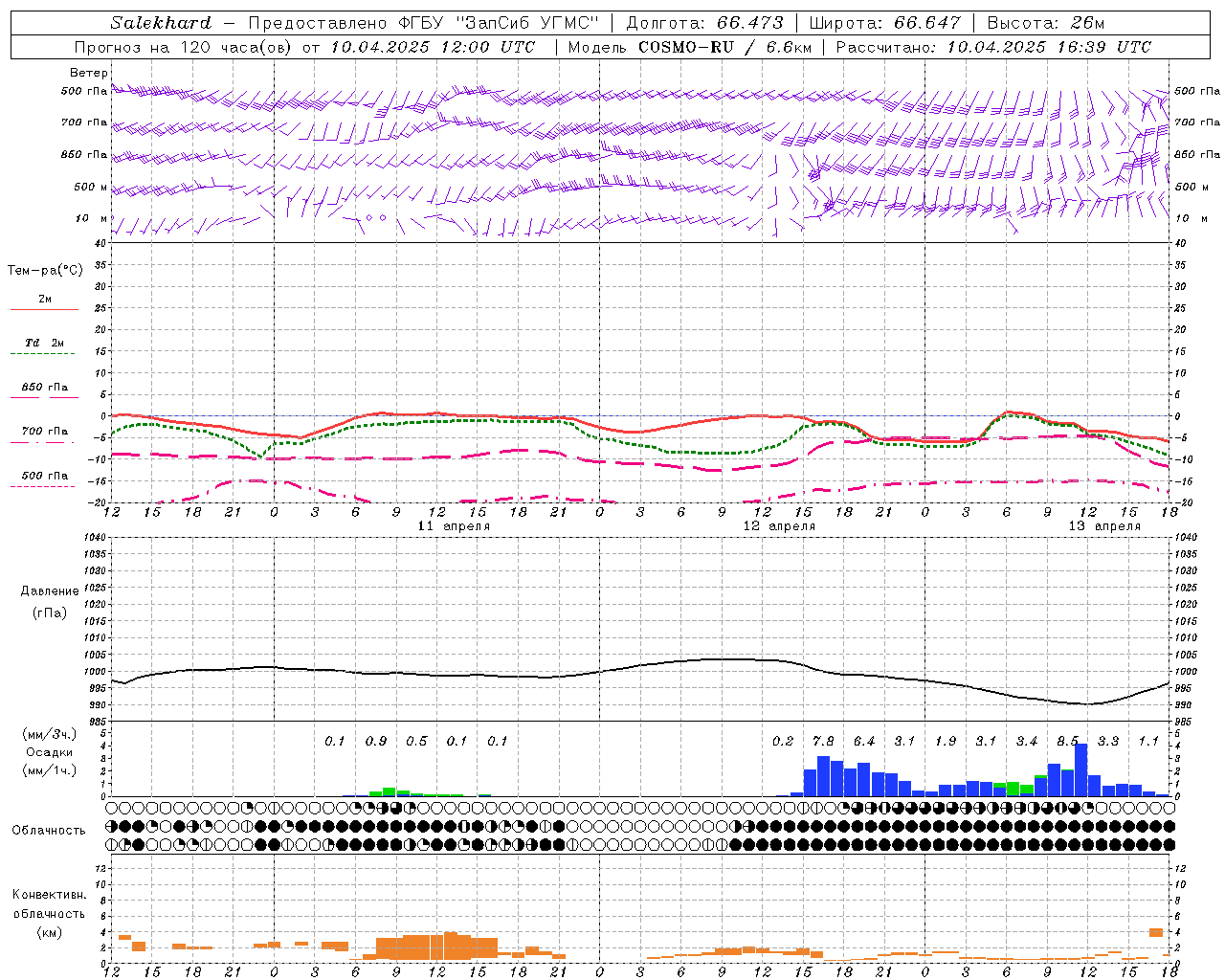The image size is (1225, 980).
Task: Click the precipitation total '8.5'
Action: tap(1067, 741)
